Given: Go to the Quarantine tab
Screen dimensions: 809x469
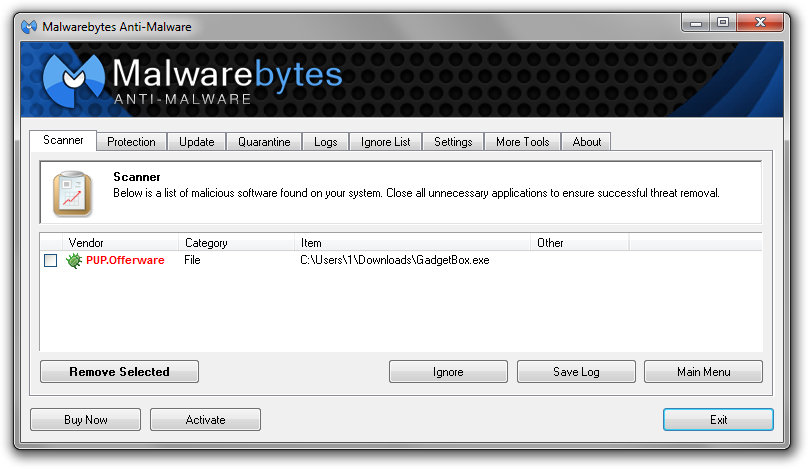Looking at the screenshot, I should click(x=264, y=142).
